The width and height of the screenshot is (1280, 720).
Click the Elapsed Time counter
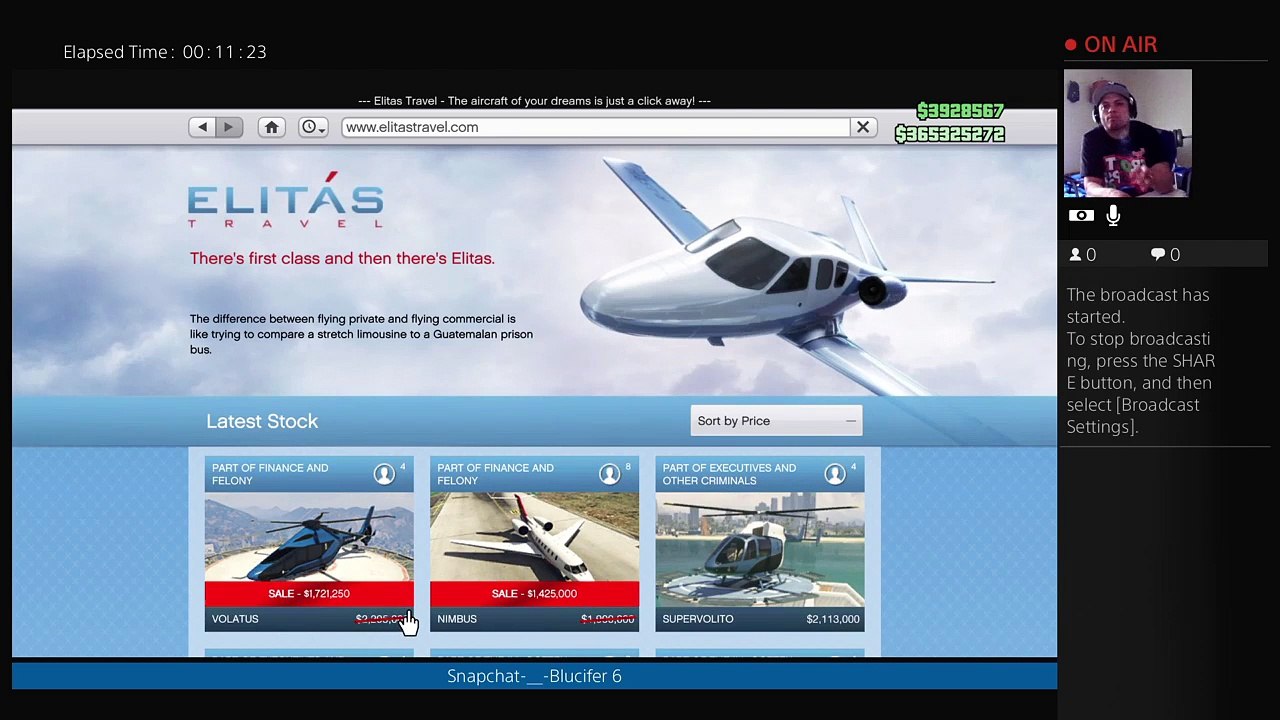pos(165,52)
